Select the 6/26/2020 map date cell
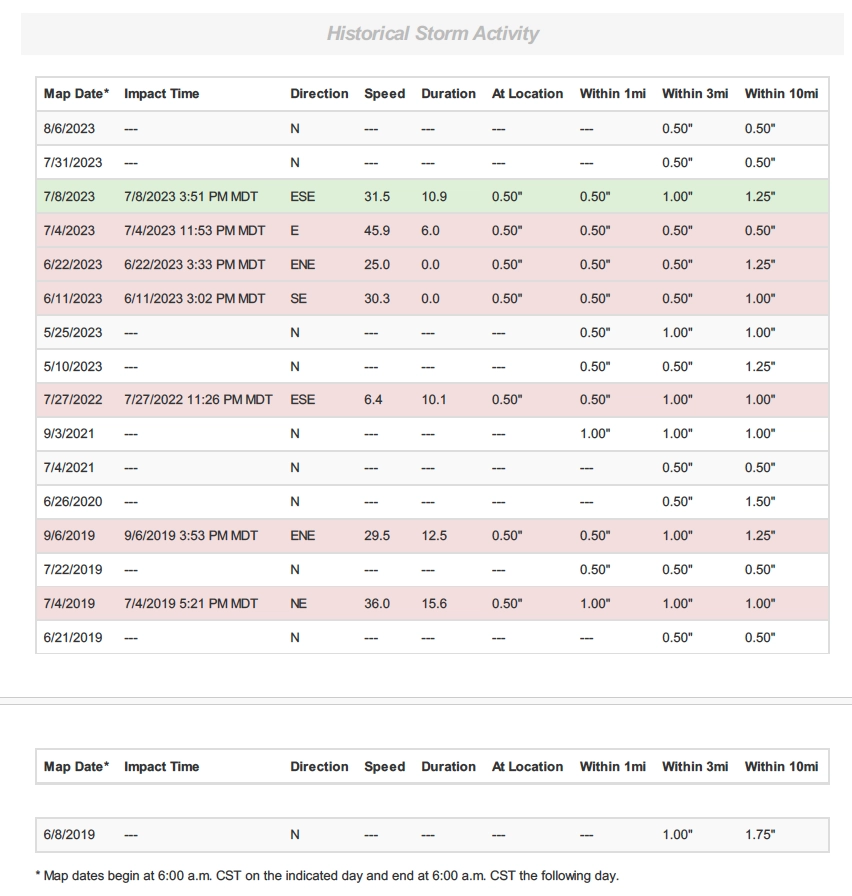852x896 pixels. (73, 502)
